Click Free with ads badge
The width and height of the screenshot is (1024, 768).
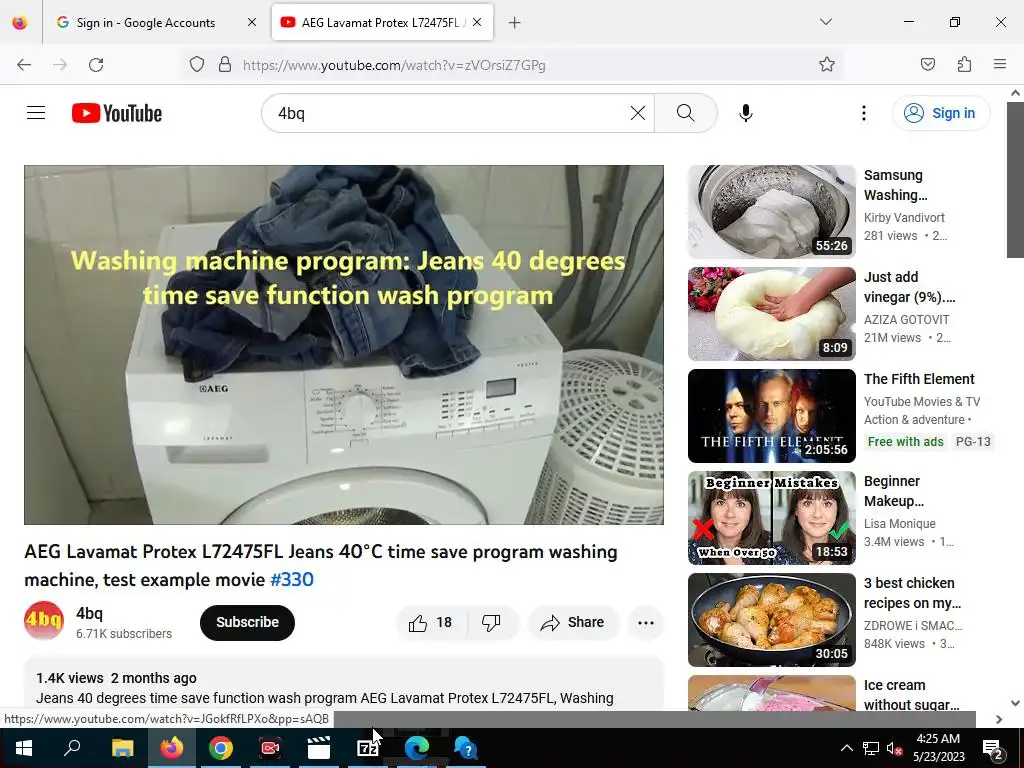(906, 441)
